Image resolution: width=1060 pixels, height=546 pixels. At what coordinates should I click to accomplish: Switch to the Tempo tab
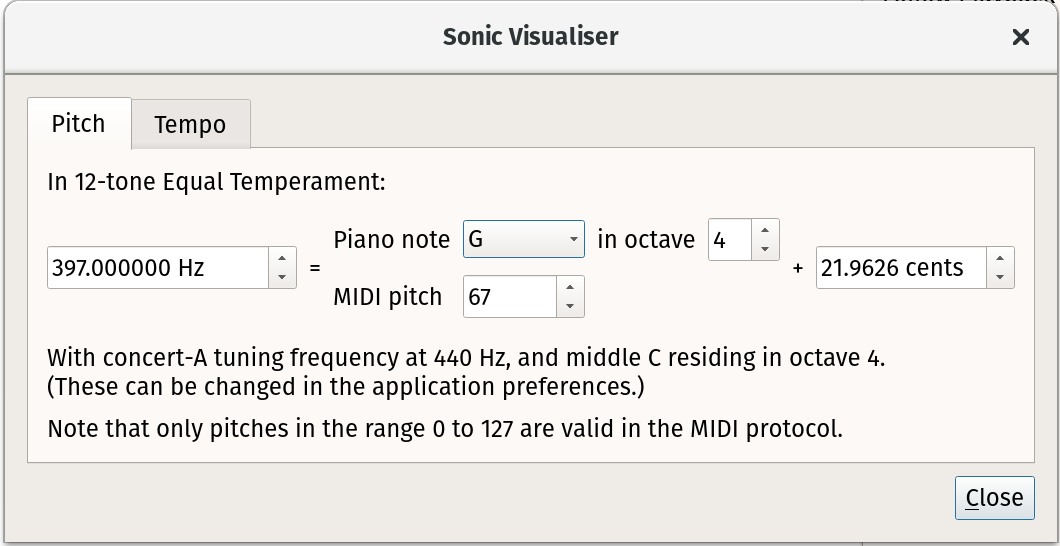click(x=190, y=125)
